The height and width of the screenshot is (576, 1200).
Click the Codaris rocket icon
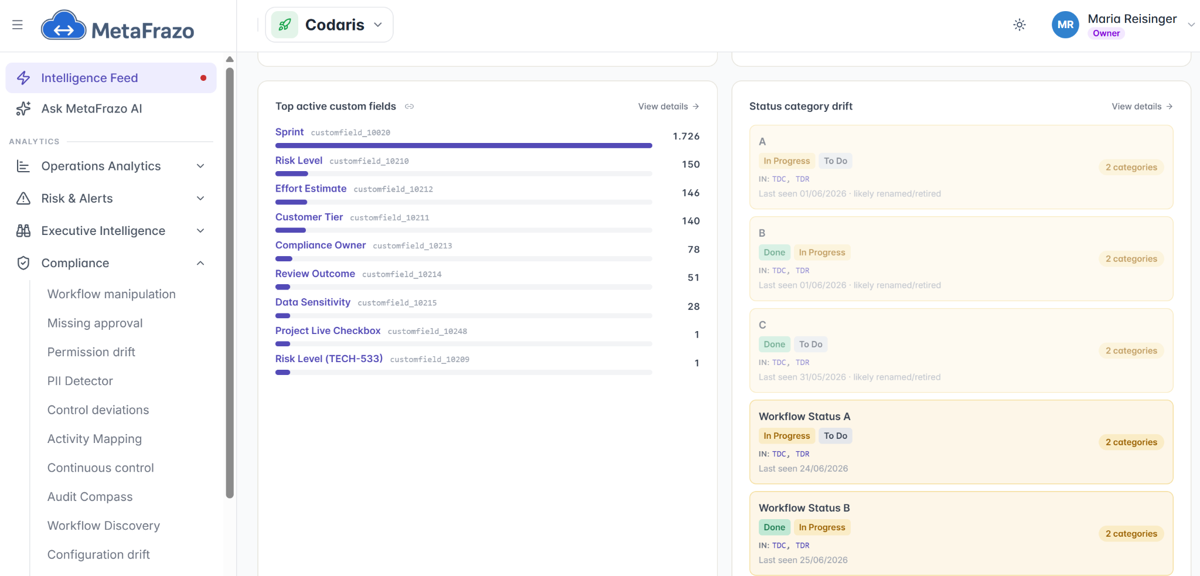285,25
